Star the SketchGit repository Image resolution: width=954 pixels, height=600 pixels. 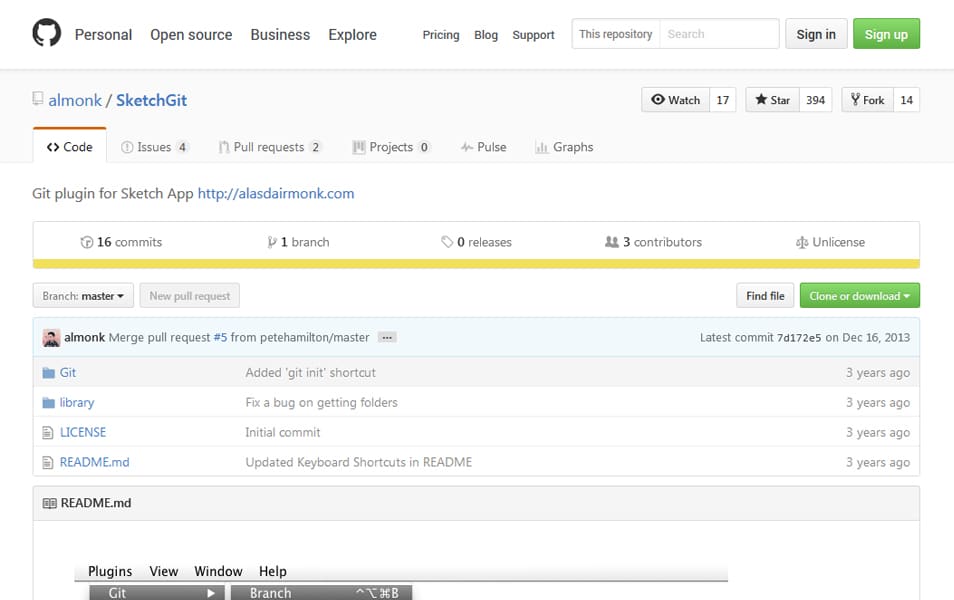[x=772, y=100]
